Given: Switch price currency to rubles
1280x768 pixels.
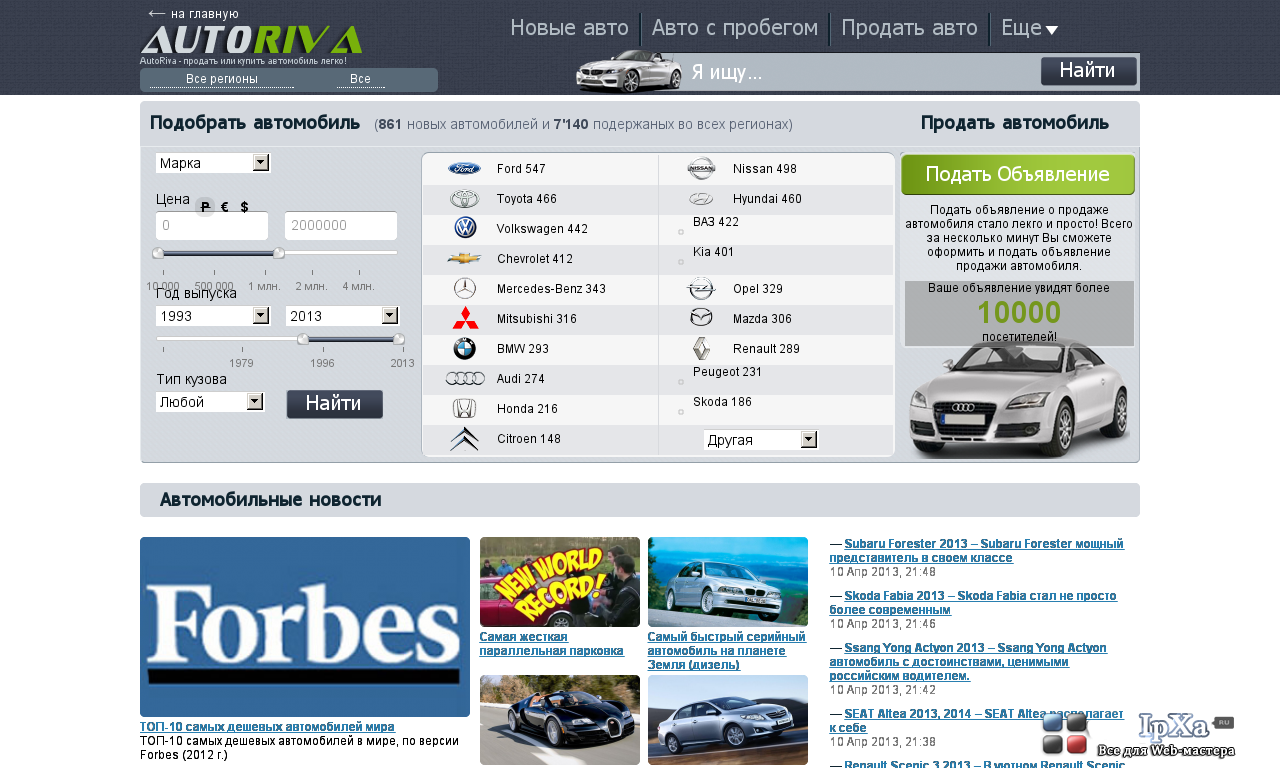Looking at the screenshot, I should tap(205, 207).
